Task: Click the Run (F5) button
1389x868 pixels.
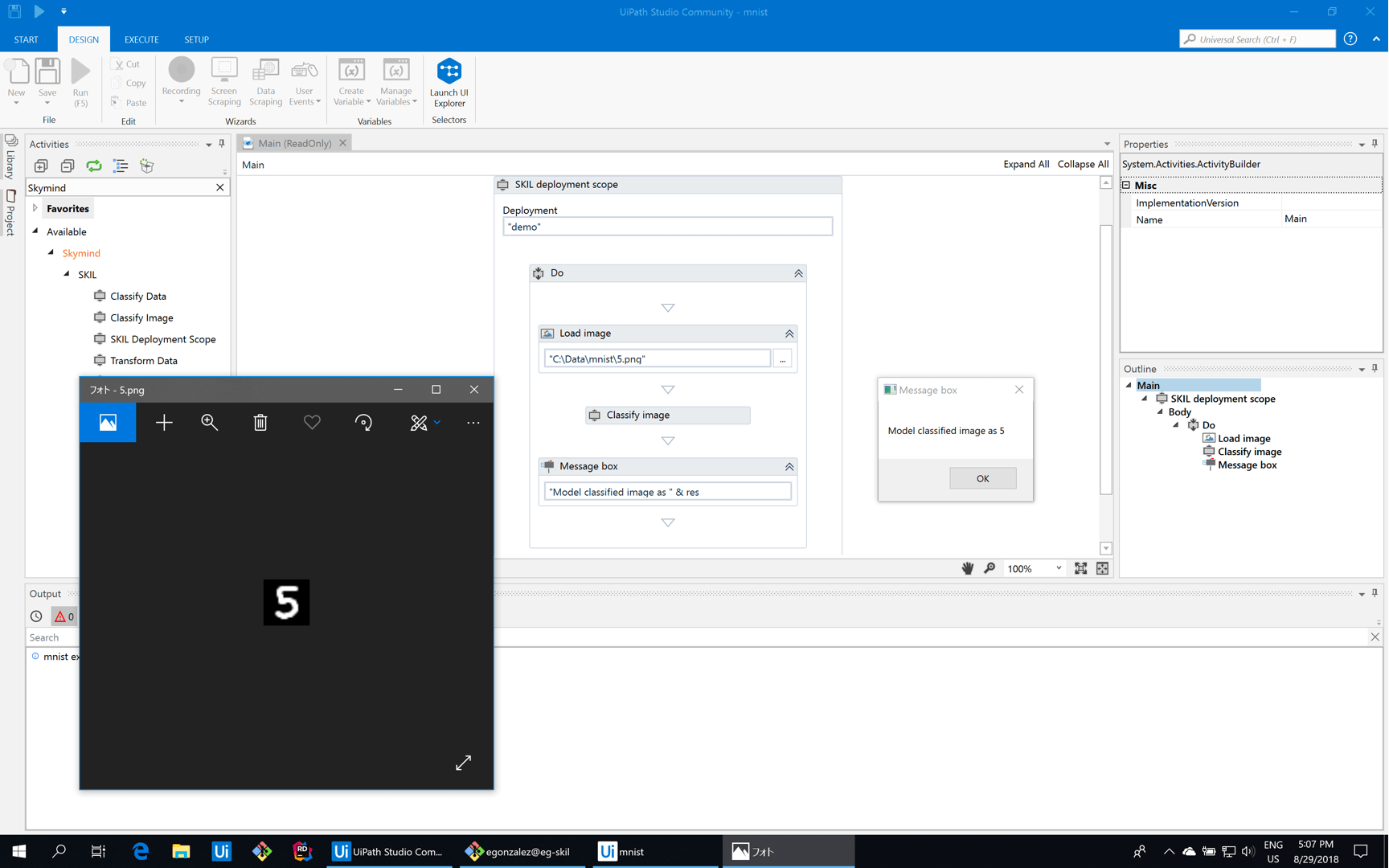Action: pyautogui.click(x=80, y=83)
